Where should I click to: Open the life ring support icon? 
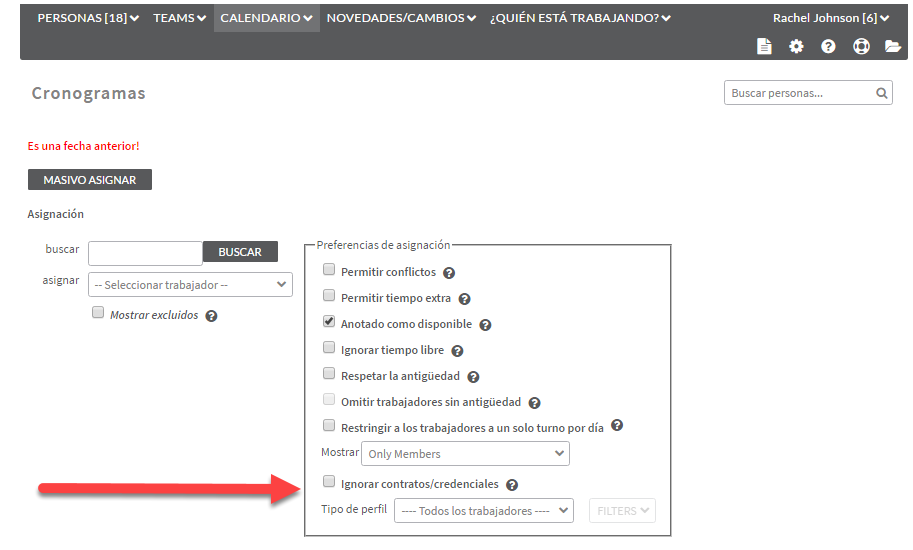[x=861, y=46]
